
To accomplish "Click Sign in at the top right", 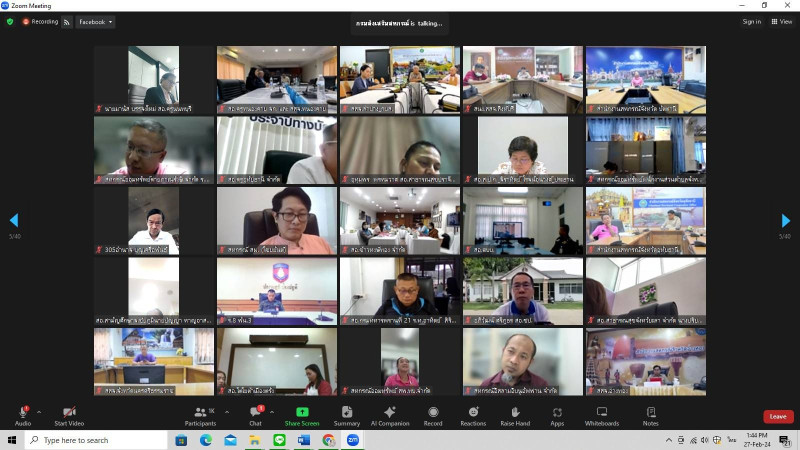I will (x=751, y=21).
